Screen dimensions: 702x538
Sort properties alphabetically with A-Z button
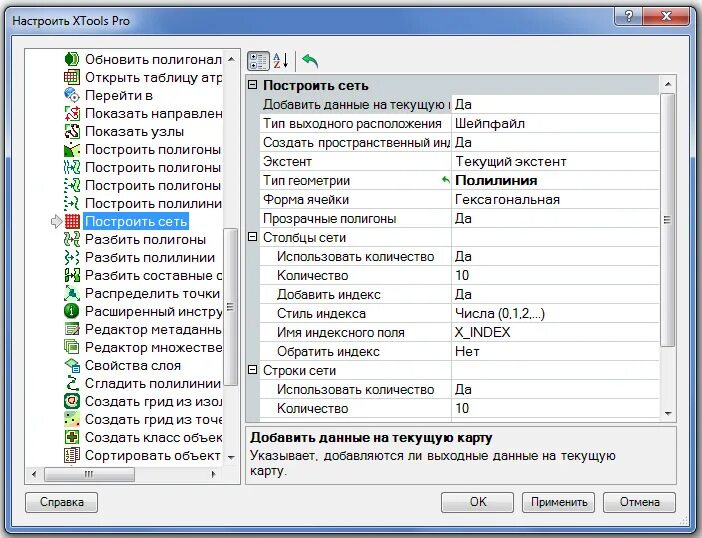click(281, 61)
